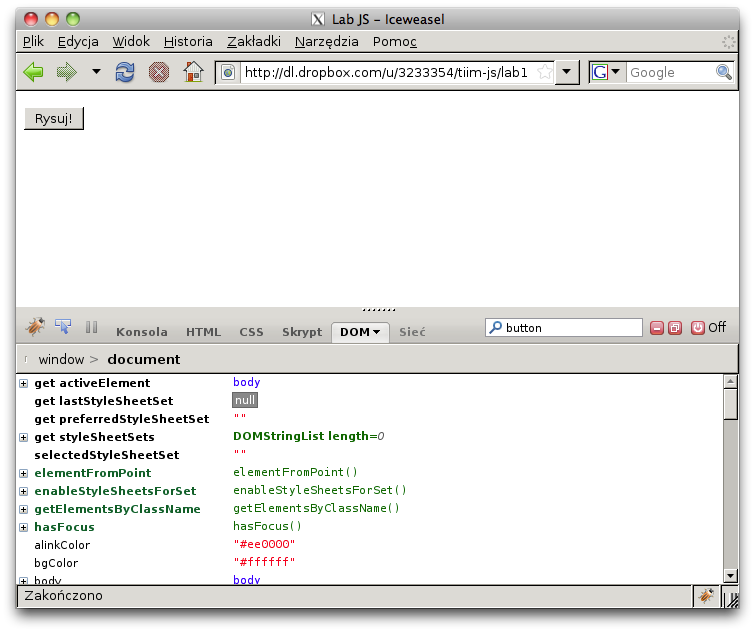Screen dimensions: 755x632
Task: Click the Forward navigation arrow
Action: (x=66, y=72)
